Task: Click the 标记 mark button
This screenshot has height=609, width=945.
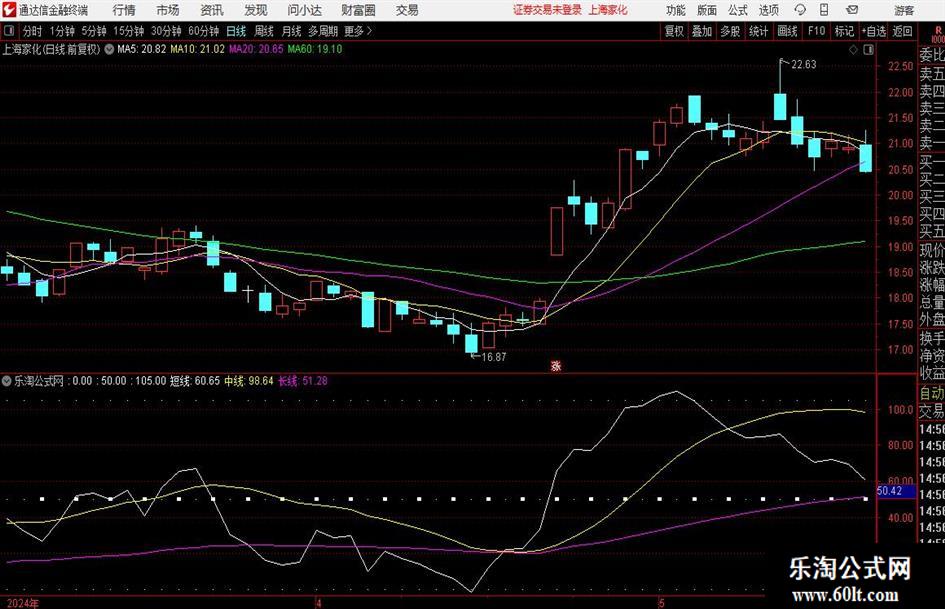Action: click(x=844, y=31)
